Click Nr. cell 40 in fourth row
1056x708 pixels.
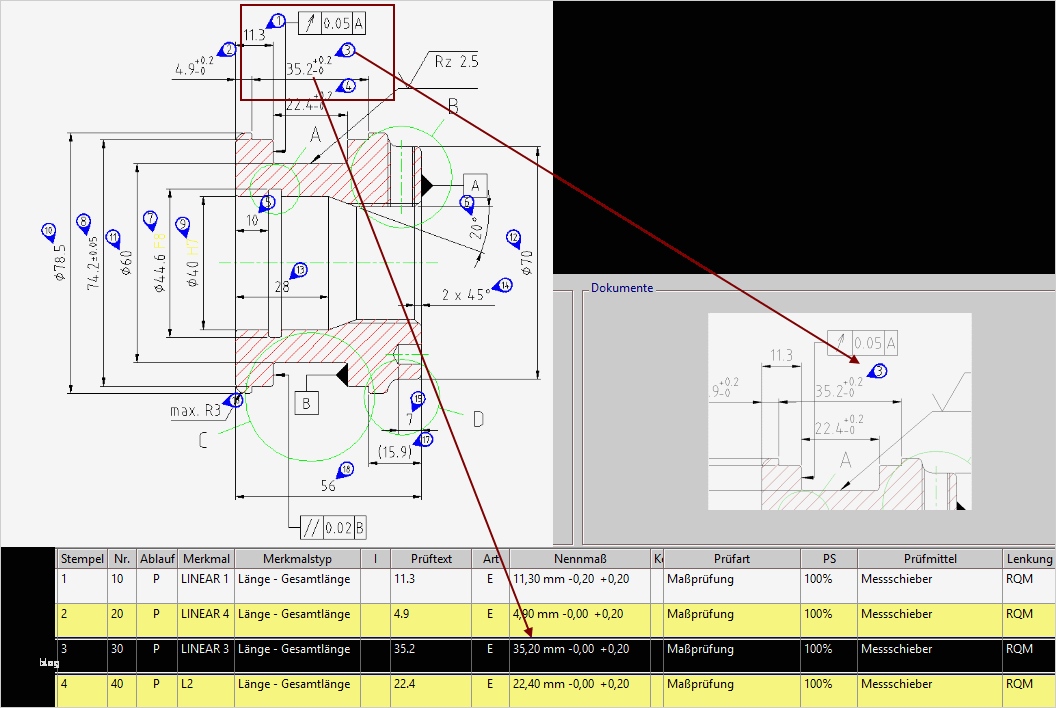point(122,690)
